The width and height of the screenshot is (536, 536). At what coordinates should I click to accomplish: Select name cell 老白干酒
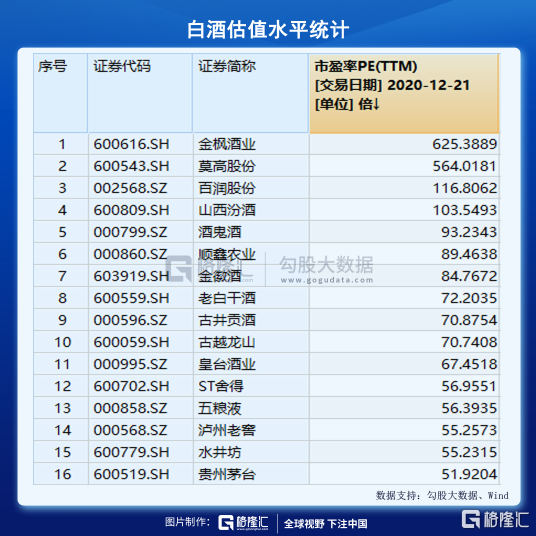(x=251, y=298)
